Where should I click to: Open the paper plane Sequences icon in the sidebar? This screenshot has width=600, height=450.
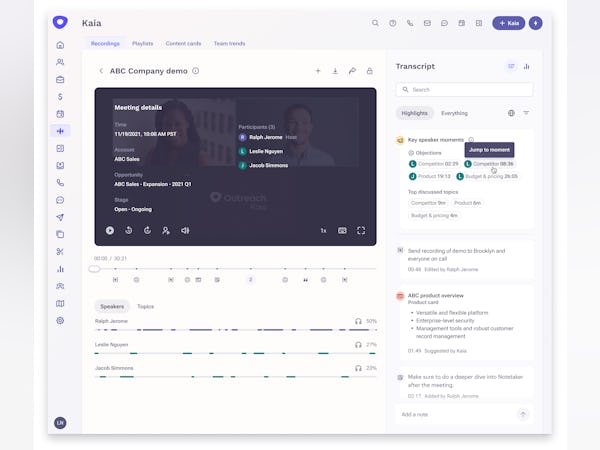(60, 217)
